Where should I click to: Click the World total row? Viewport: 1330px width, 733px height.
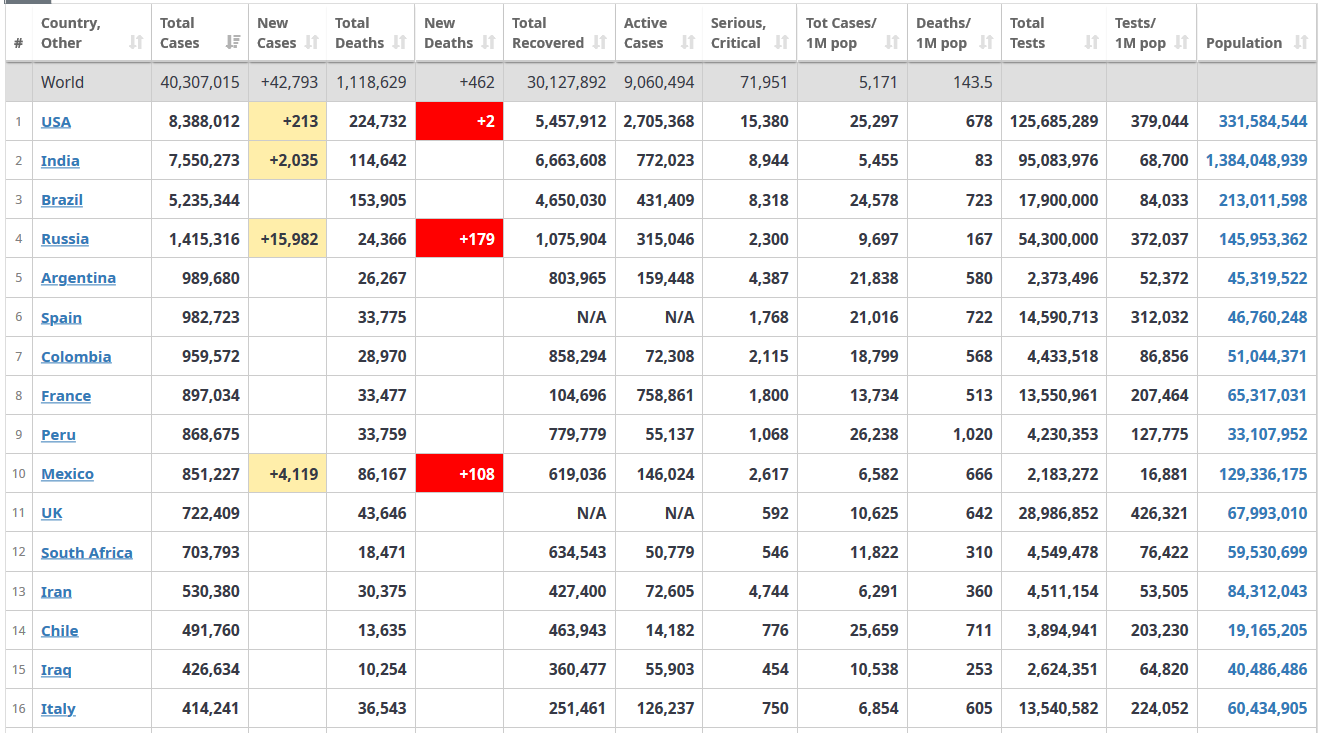(x=62, y=83)
